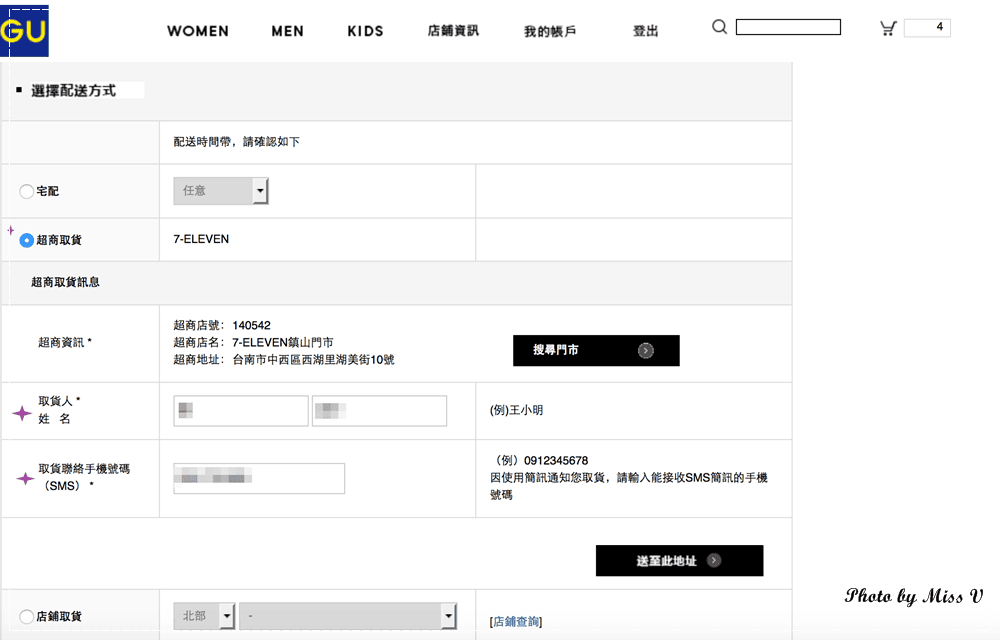Select the 店鋪取貨 radio button
The height and width of the screenshot is (640, 1000).
coord(26,616)
